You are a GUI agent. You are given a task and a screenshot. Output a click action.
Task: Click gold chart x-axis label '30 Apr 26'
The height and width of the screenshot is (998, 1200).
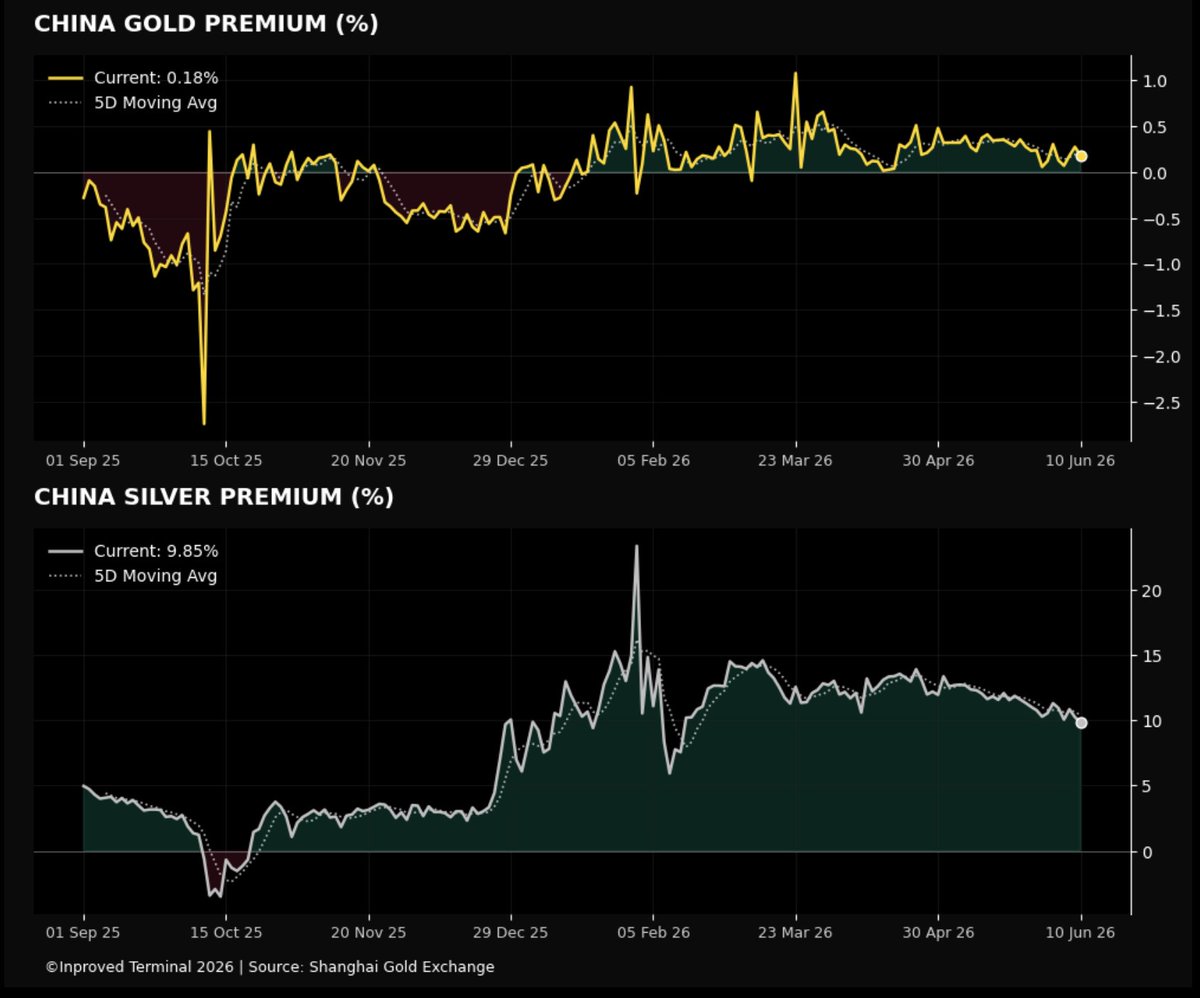pyautogui.click(x=938, y=460)
